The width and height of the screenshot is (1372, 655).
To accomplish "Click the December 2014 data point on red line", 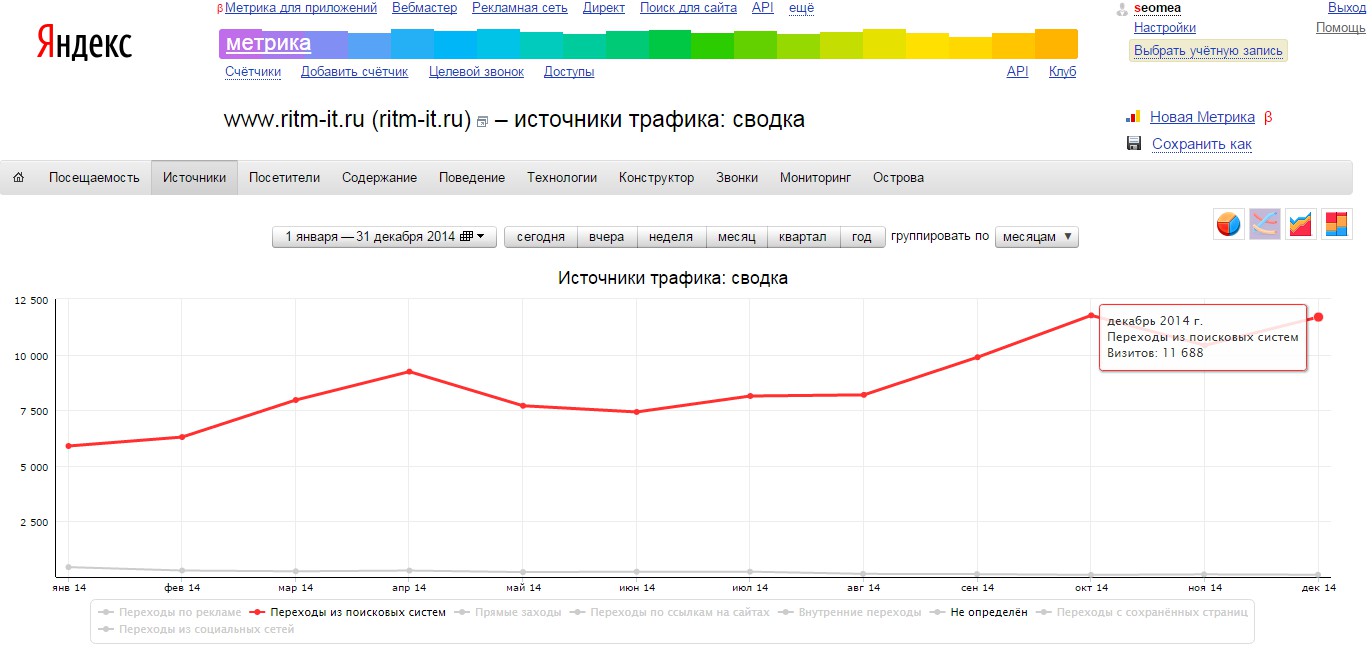I will pos(1319,317).
